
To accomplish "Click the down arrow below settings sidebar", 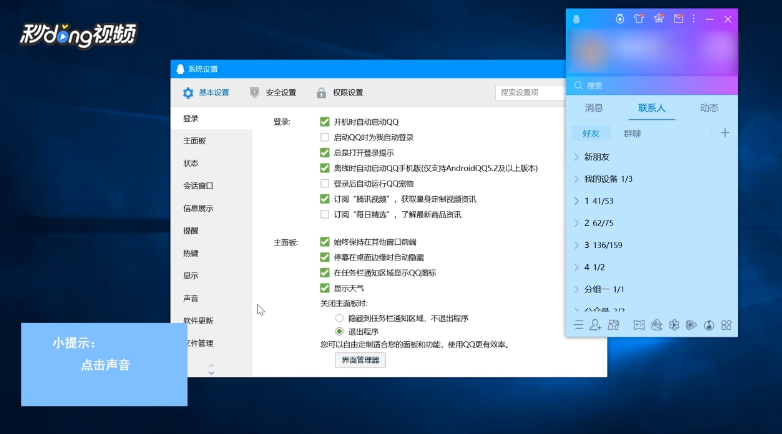I will (x=211, y=373).
